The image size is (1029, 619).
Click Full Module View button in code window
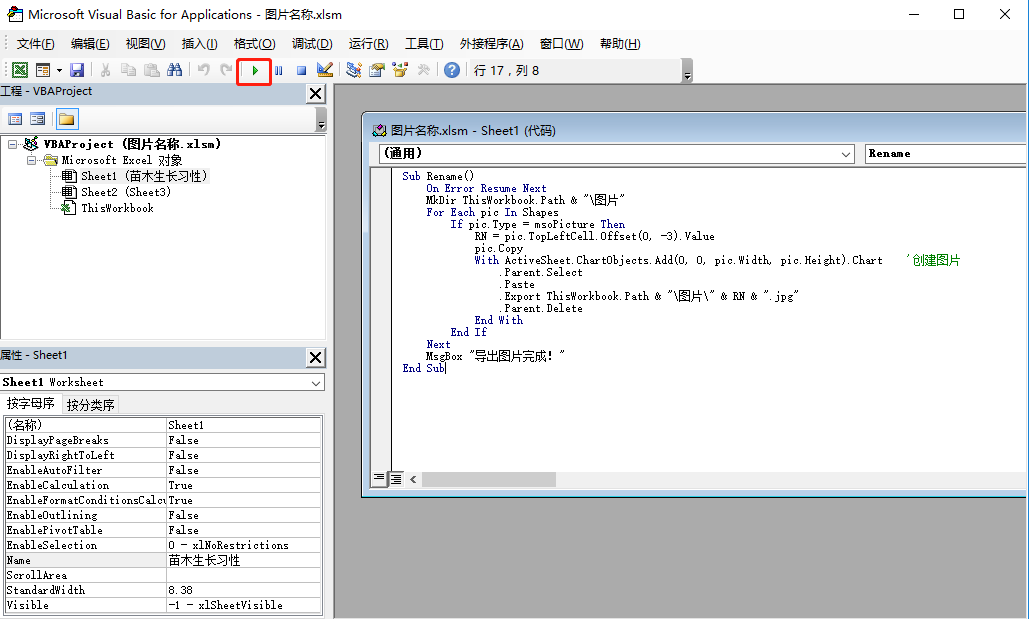coord(396,479)
